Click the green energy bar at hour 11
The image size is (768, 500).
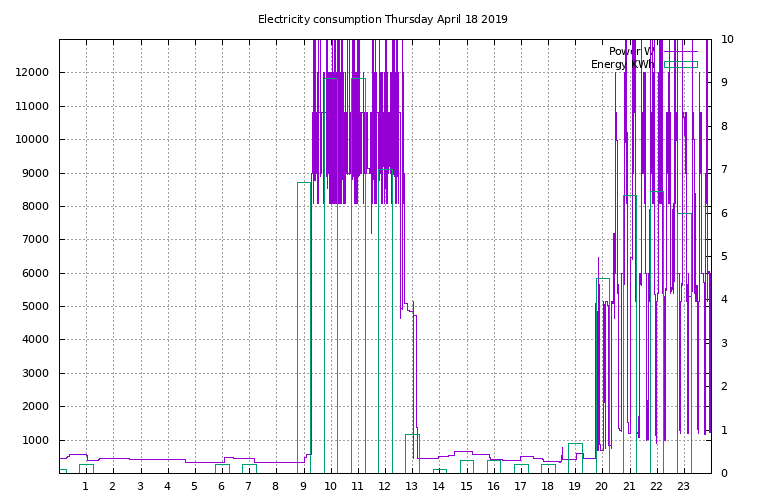click(x=359, y=276)
